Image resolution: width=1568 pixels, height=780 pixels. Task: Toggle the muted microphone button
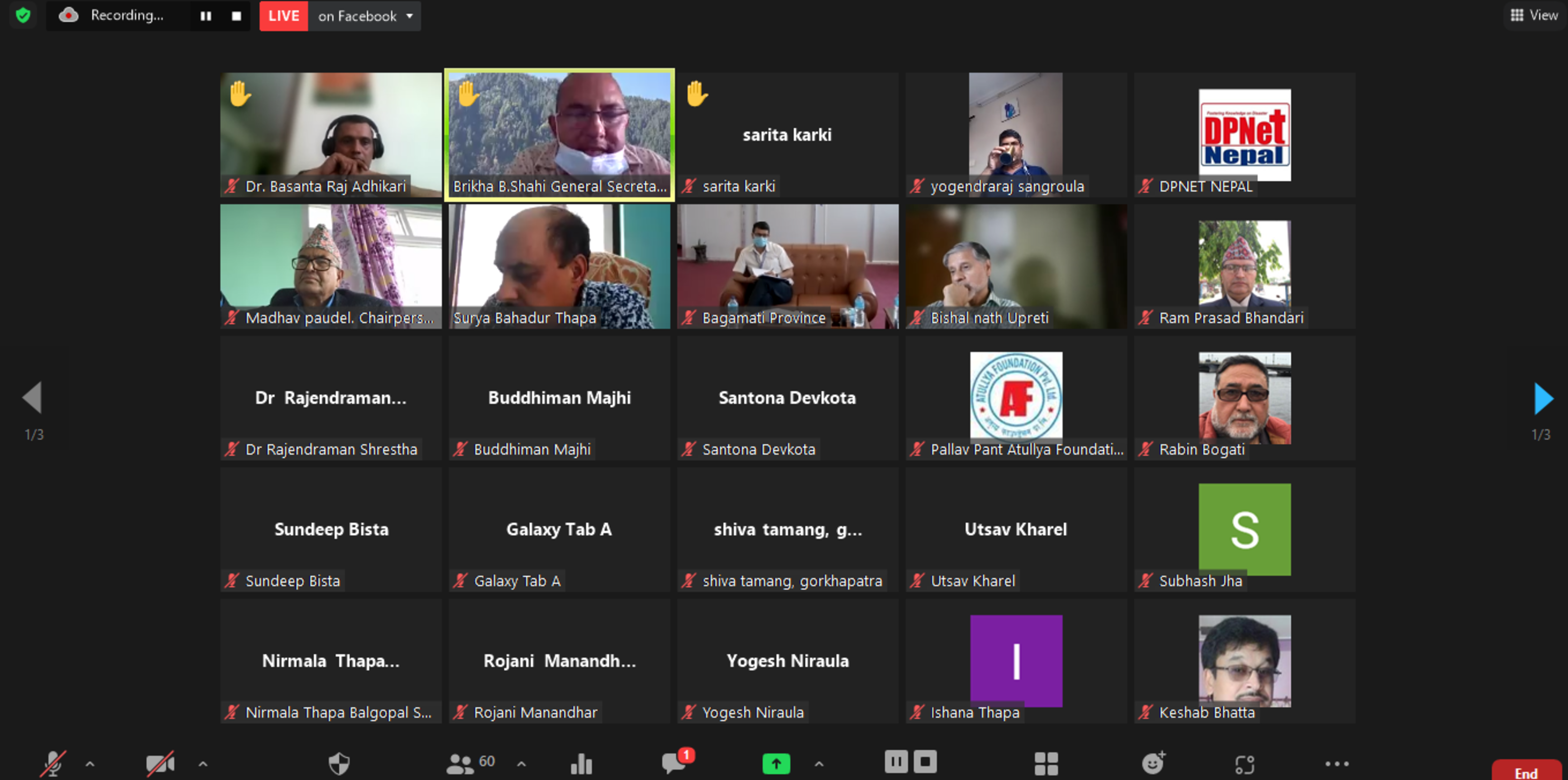pos(53,763)
